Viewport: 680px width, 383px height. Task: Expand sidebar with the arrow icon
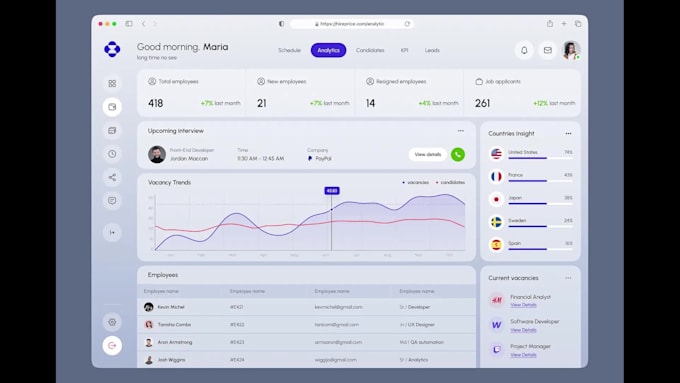click(112, 232)
